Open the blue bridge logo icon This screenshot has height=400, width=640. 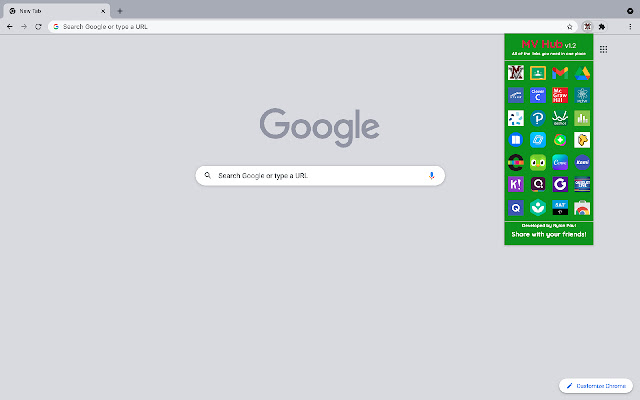516,96
